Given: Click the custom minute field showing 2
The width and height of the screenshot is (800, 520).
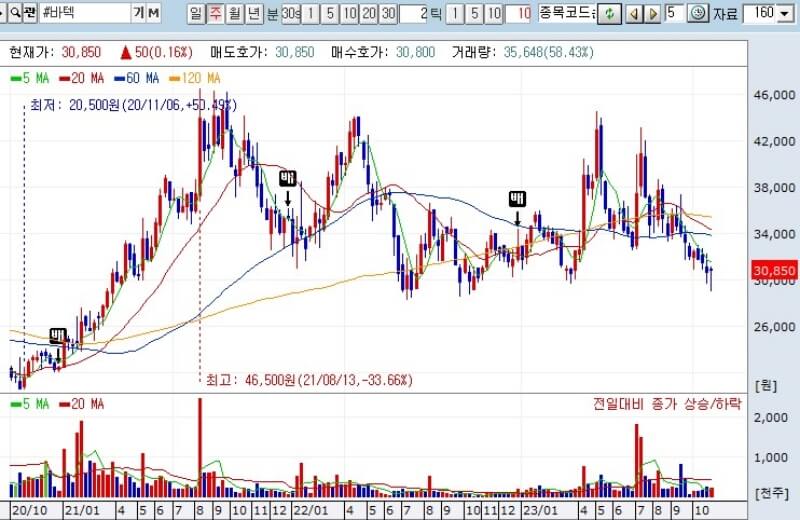Looking at the screenshot, I should point(414,13).
